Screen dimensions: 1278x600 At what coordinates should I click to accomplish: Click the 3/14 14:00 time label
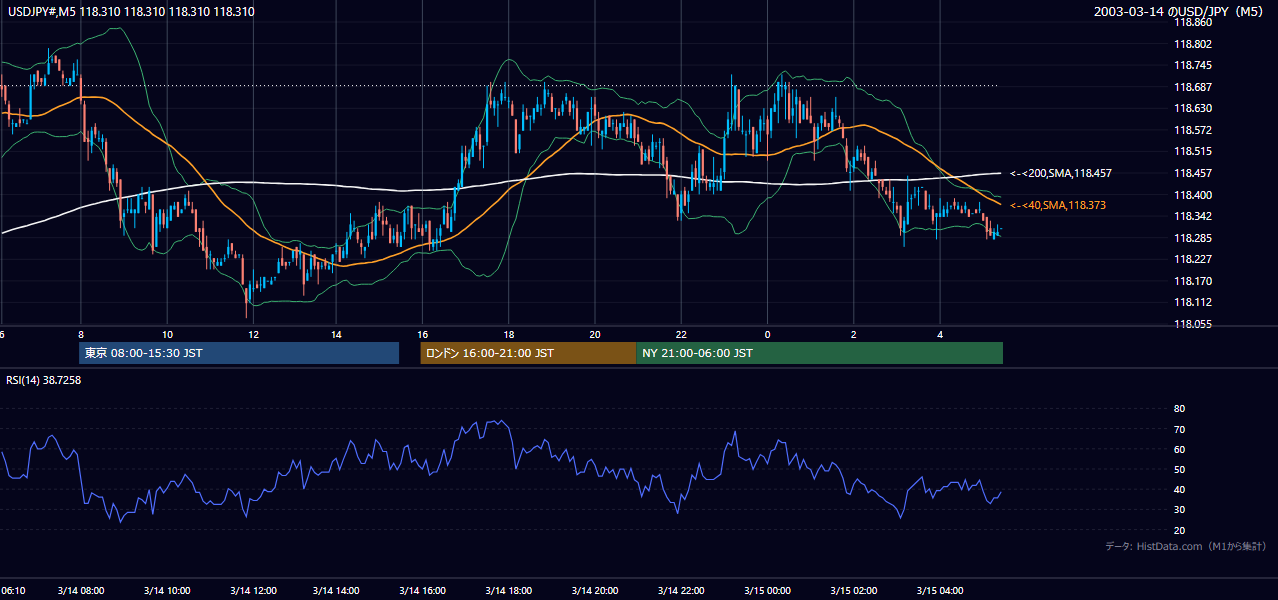[x=337, y=591]
